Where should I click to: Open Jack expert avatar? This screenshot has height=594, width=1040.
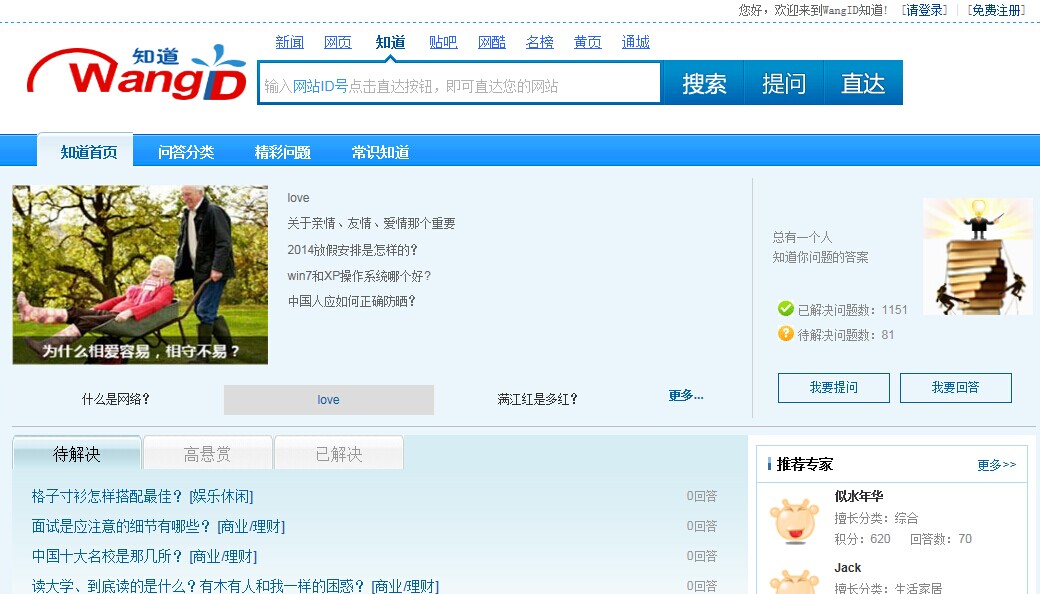(x=795, y=581)
